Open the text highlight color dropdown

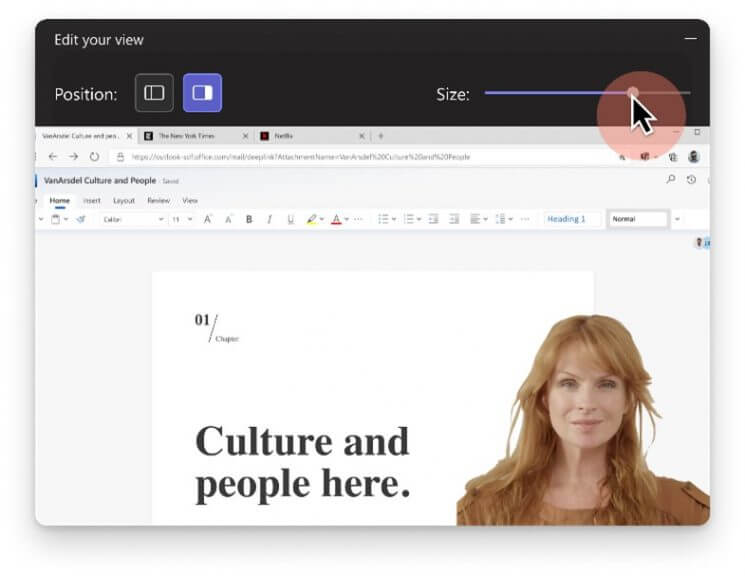tap(322, 219)
